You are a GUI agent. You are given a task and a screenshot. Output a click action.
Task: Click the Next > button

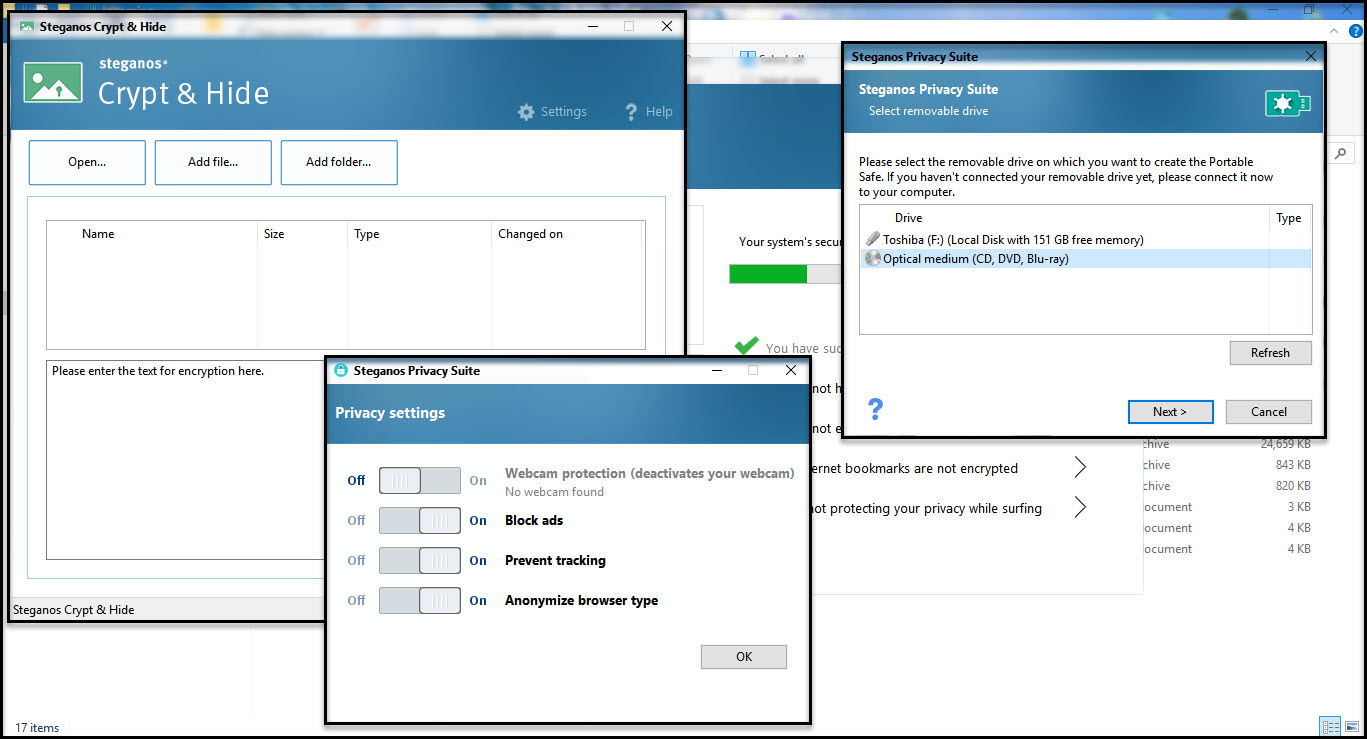1170,411
